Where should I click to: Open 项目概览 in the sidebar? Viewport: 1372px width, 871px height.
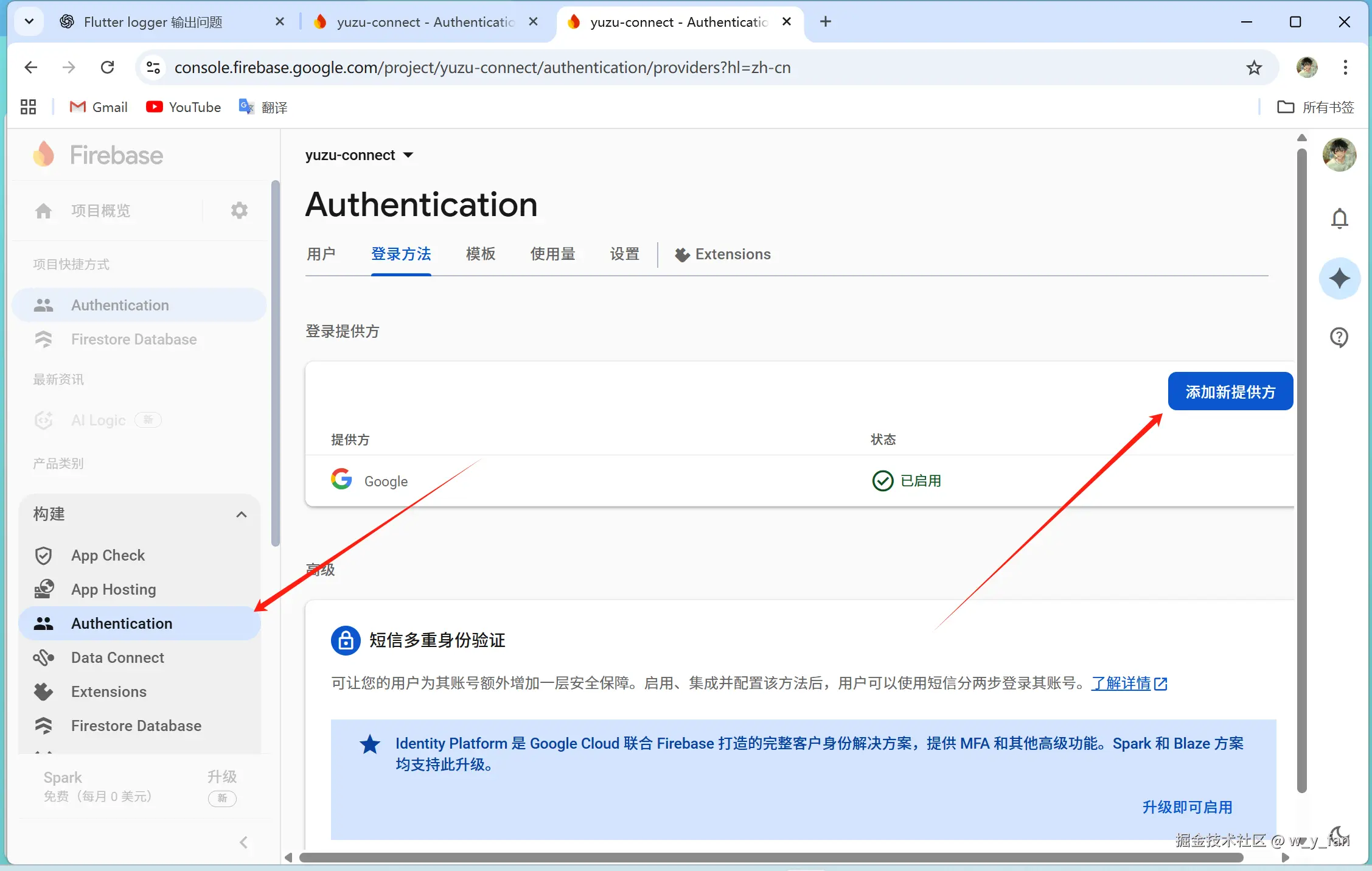[100, 211]
